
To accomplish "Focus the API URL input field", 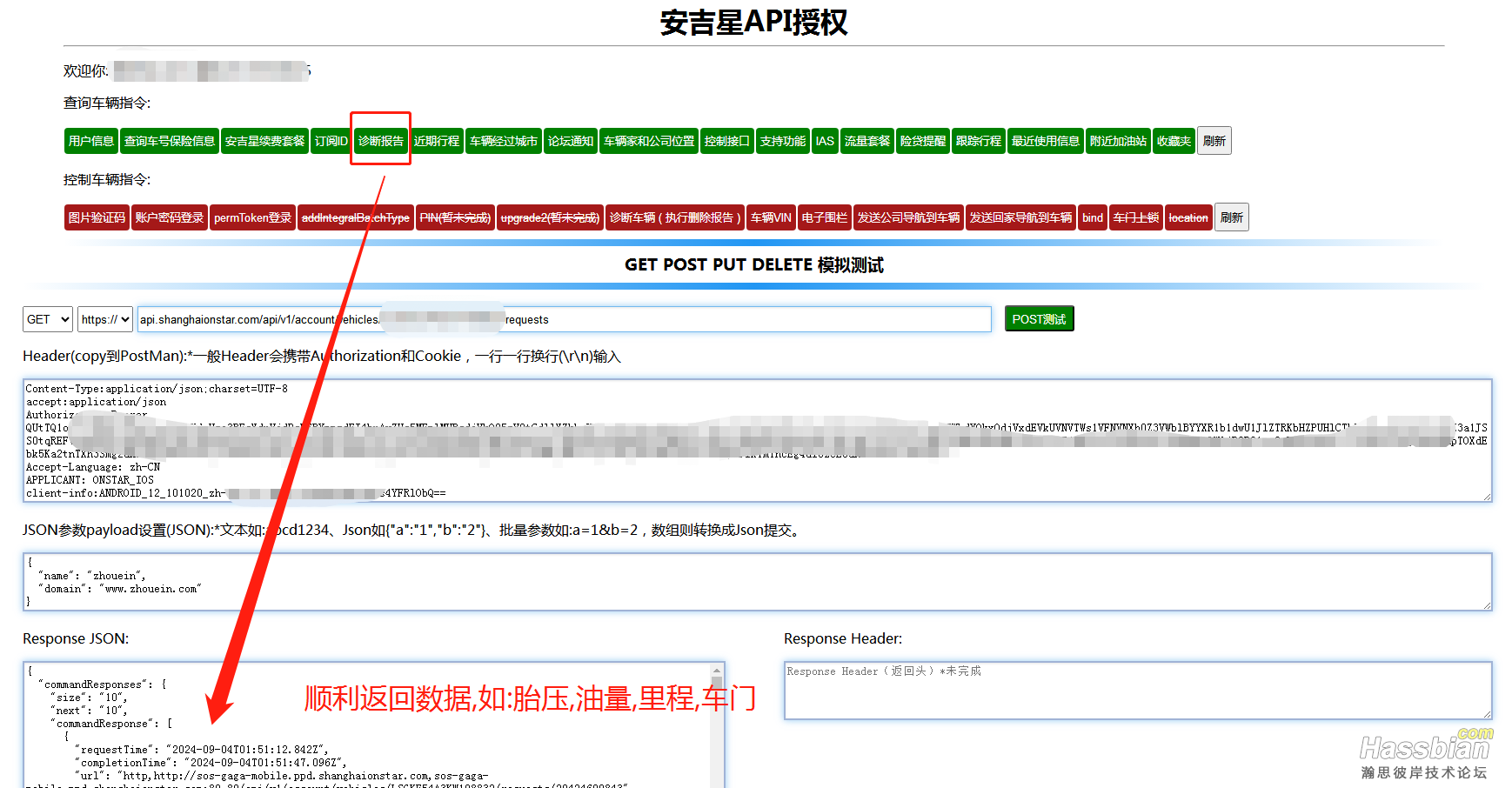I will [565, 319].
